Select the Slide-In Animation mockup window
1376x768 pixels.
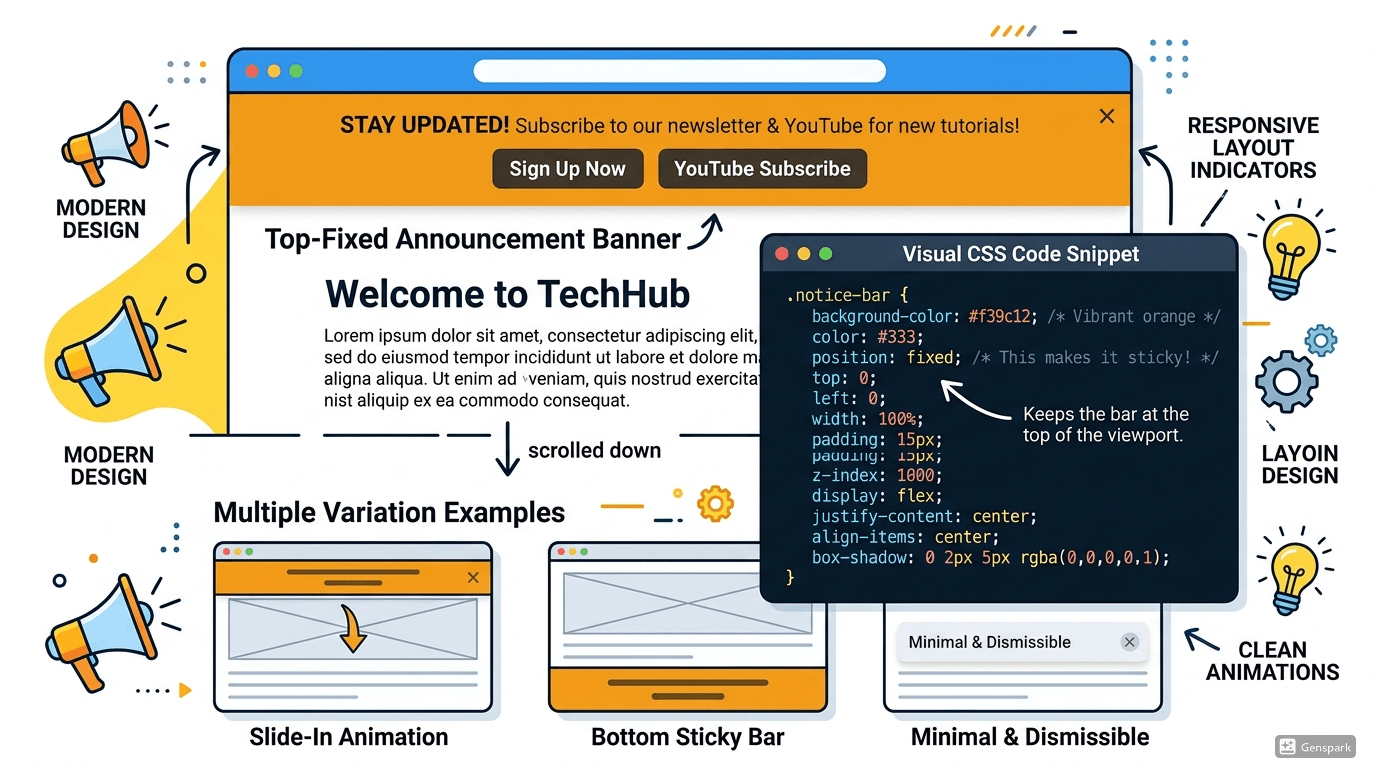tap(353, 627)
